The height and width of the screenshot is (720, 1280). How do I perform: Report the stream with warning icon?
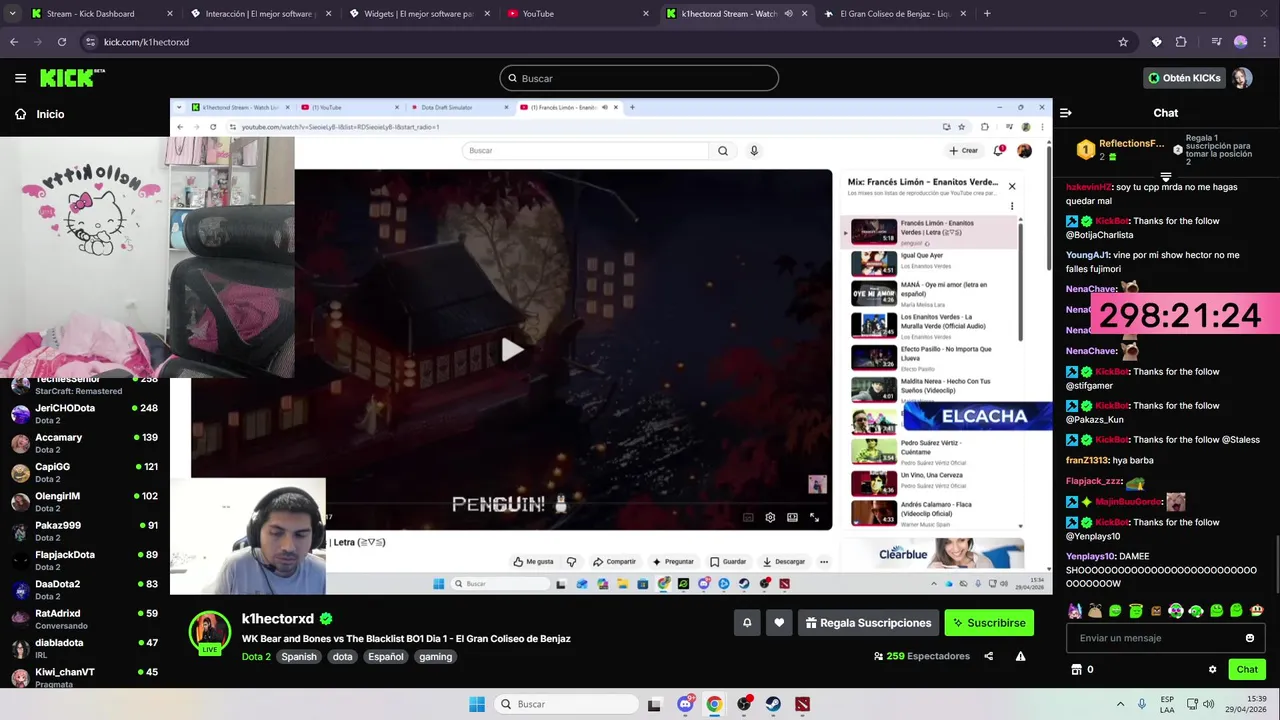pos(1020,656)
